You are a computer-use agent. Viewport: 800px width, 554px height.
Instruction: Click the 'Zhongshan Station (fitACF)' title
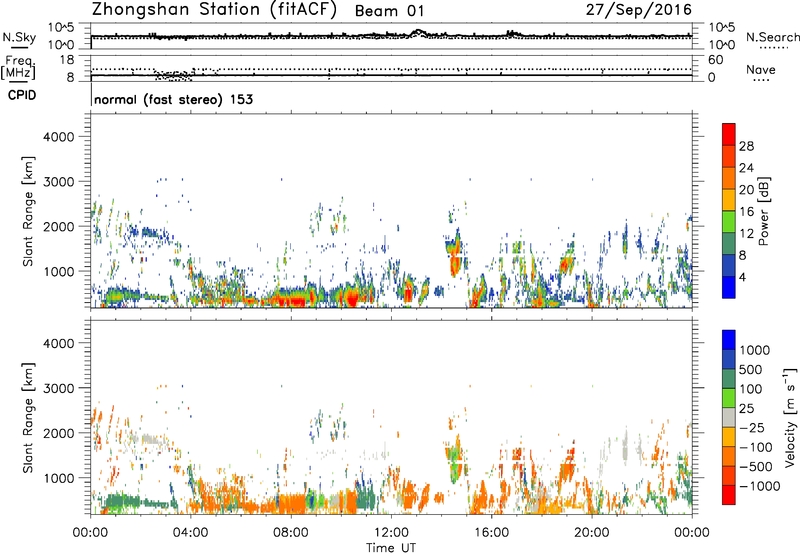pos(214,10)
